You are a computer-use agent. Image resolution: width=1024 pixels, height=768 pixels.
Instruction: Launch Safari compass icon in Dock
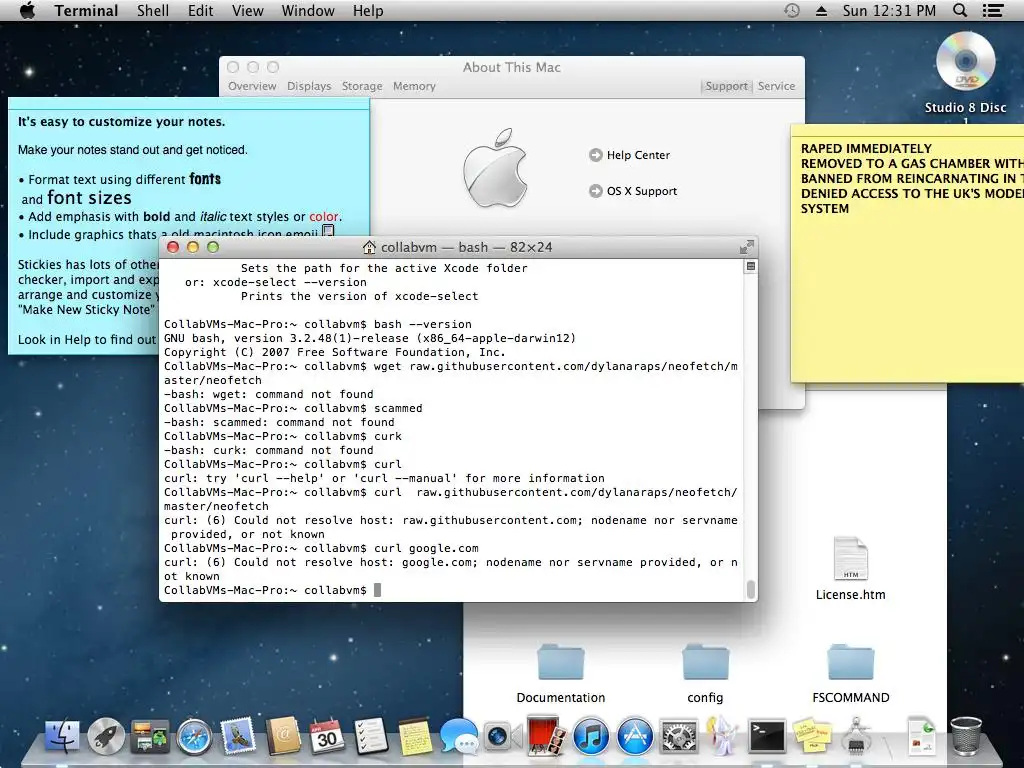(194, 737)
